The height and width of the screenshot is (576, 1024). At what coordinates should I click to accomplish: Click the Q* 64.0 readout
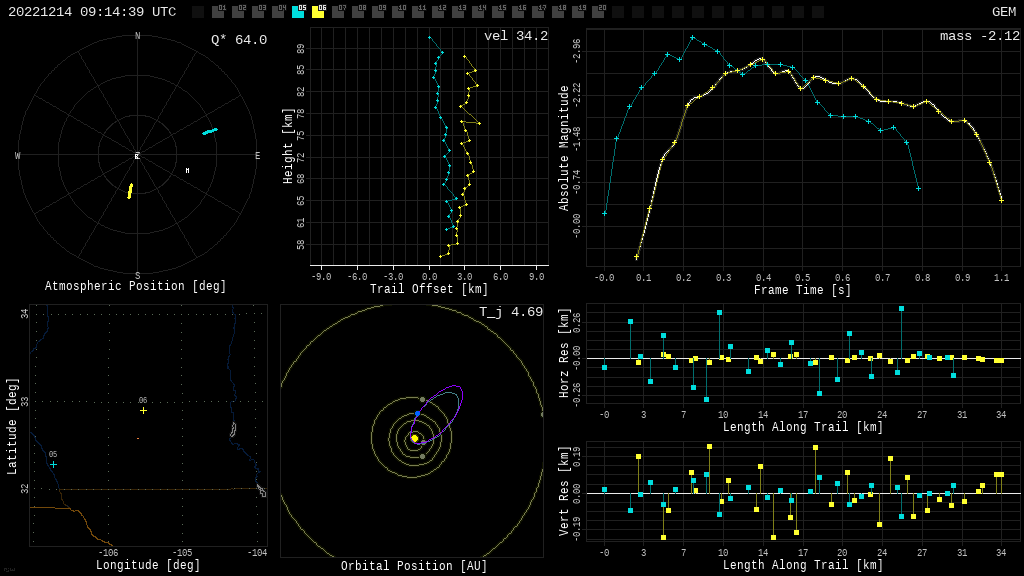click(238, 40)
